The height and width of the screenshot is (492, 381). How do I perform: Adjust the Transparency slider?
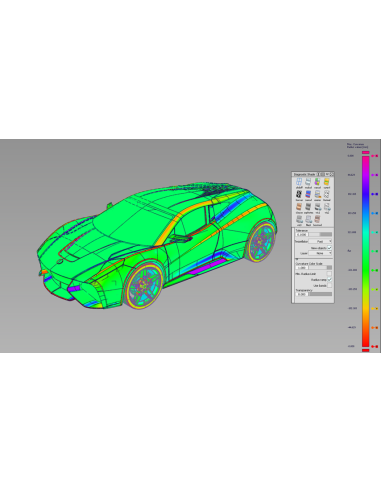[x=320, y=294]
